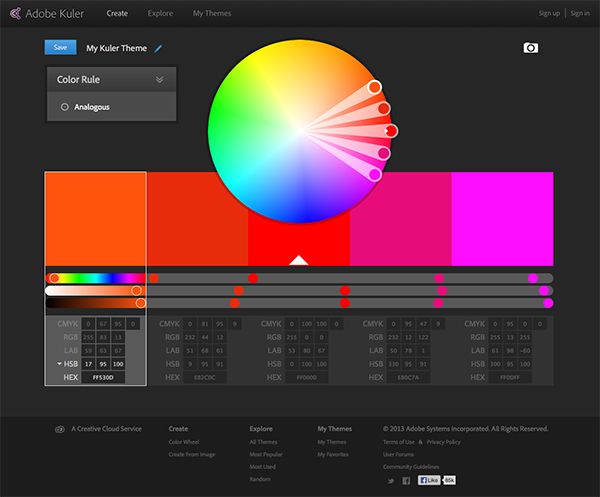The width and height of the screenshot is (600, 497).
Task: Select the red base handle on color wheel
Action: coord(391,131)
